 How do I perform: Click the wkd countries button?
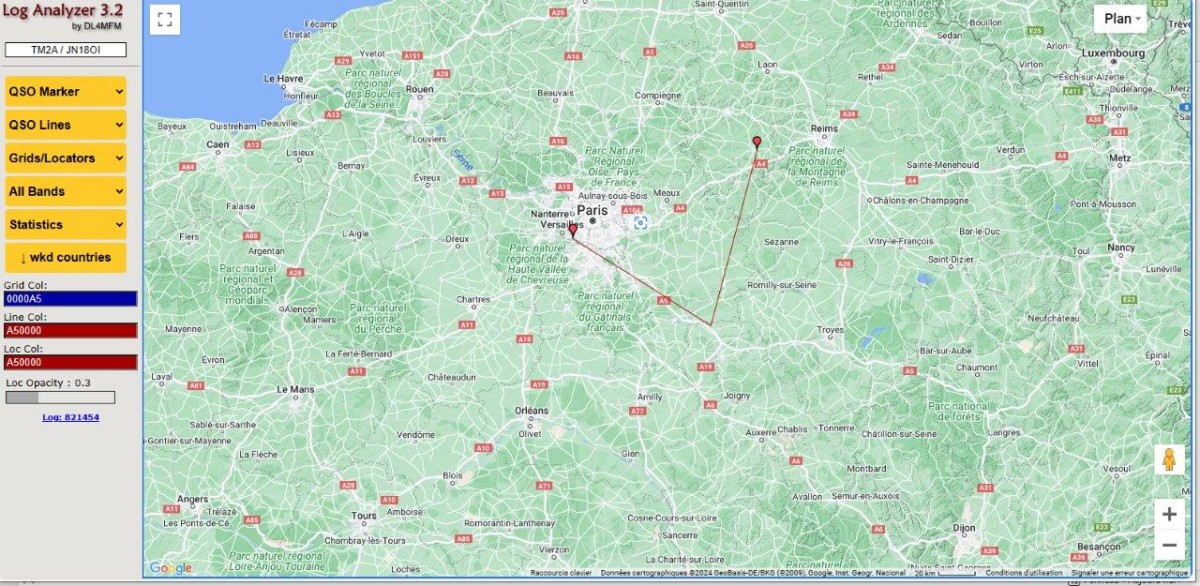66,258
